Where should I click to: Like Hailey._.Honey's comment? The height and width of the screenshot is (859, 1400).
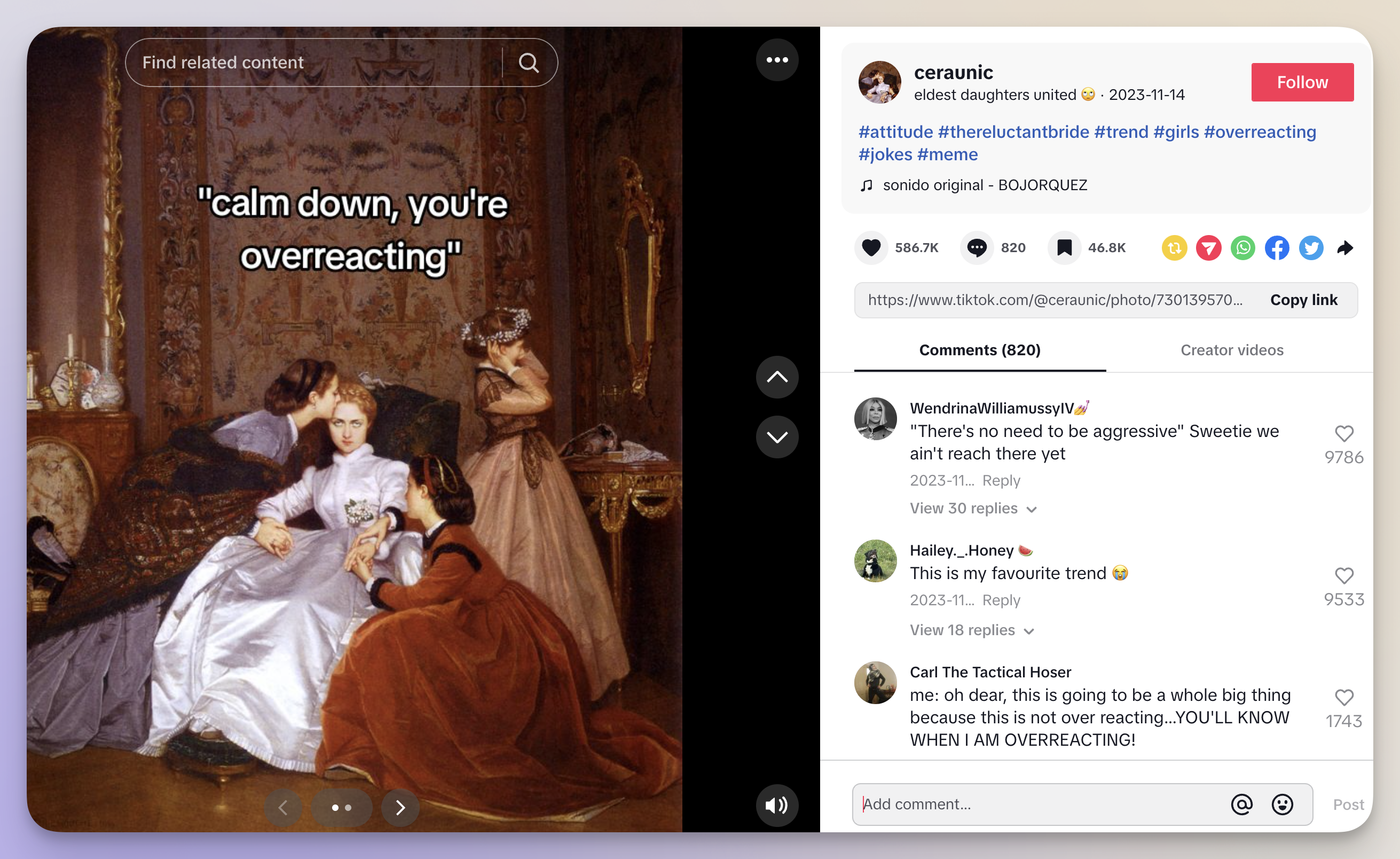tap(1344, 576)
